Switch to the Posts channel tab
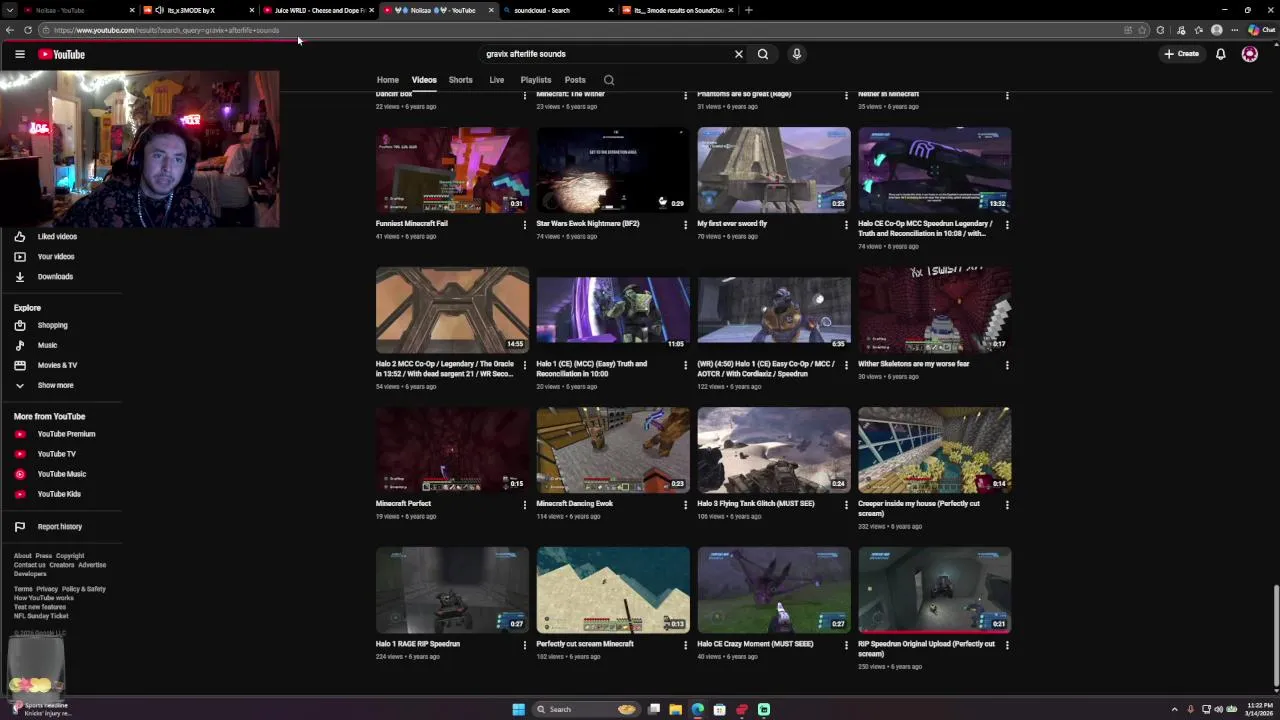Viewport: 1280px width, 720px height. click(x=575, y=80)
